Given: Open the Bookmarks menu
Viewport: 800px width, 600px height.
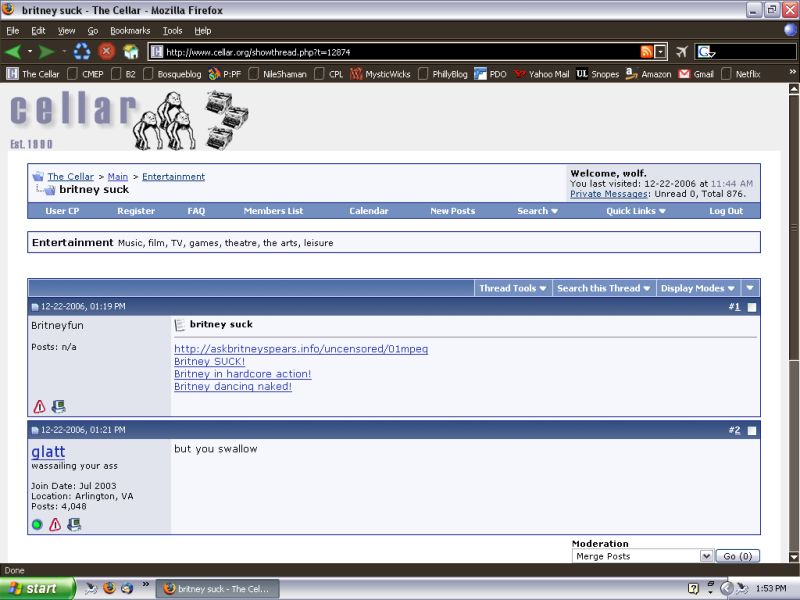Looking at the screenshot, I should [130, 31].
